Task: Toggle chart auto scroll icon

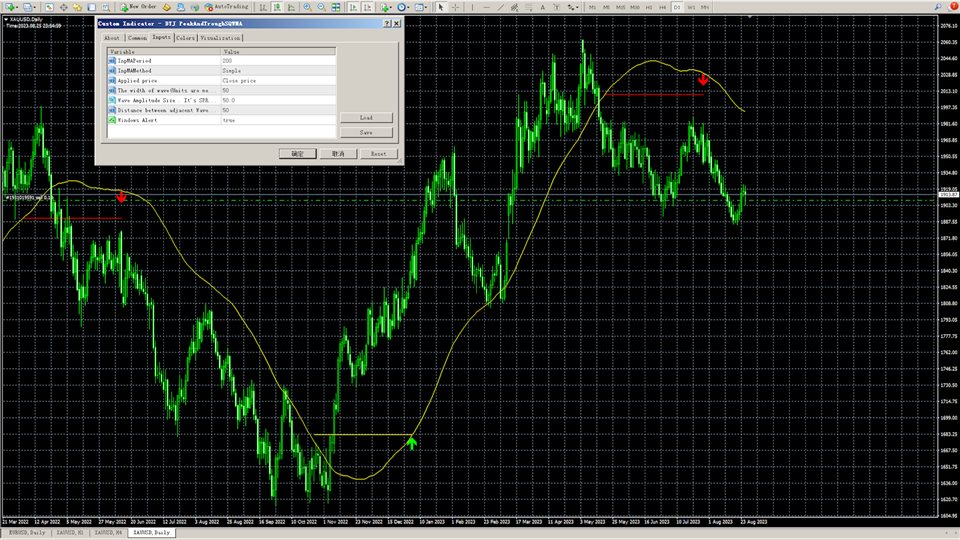Action: tap(353, 7)
